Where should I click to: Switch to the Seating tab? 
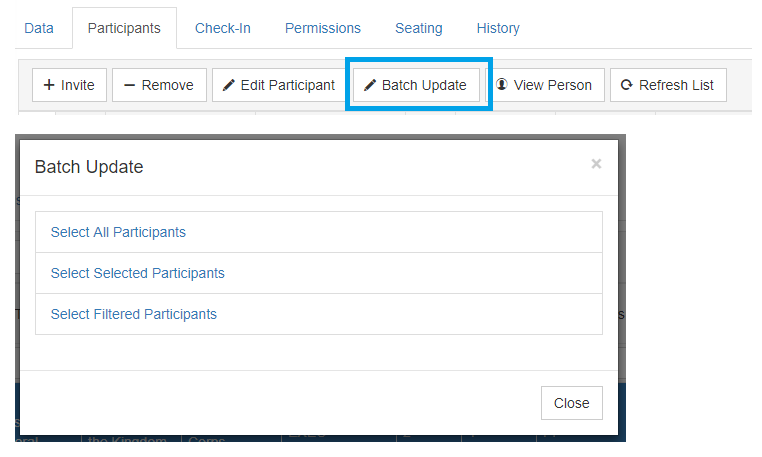tap(419, 28)
